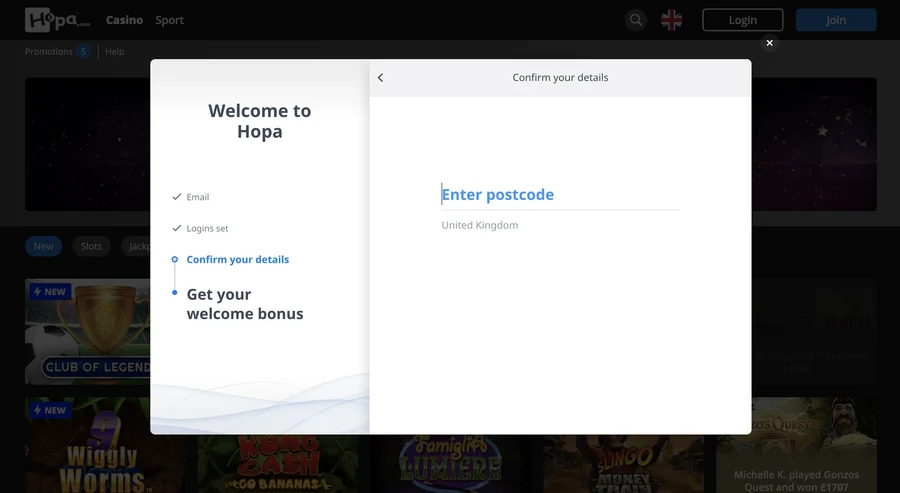Viewport: 900px width, 493px height.
Task: Open the Help link
Action: pos(114,52)
